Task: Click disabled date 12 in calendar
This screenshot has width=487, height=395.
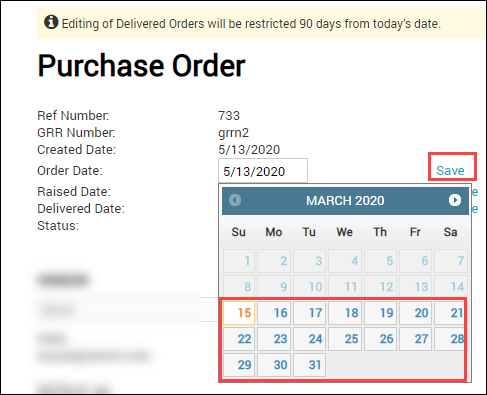Action: [x=380, y=287]
